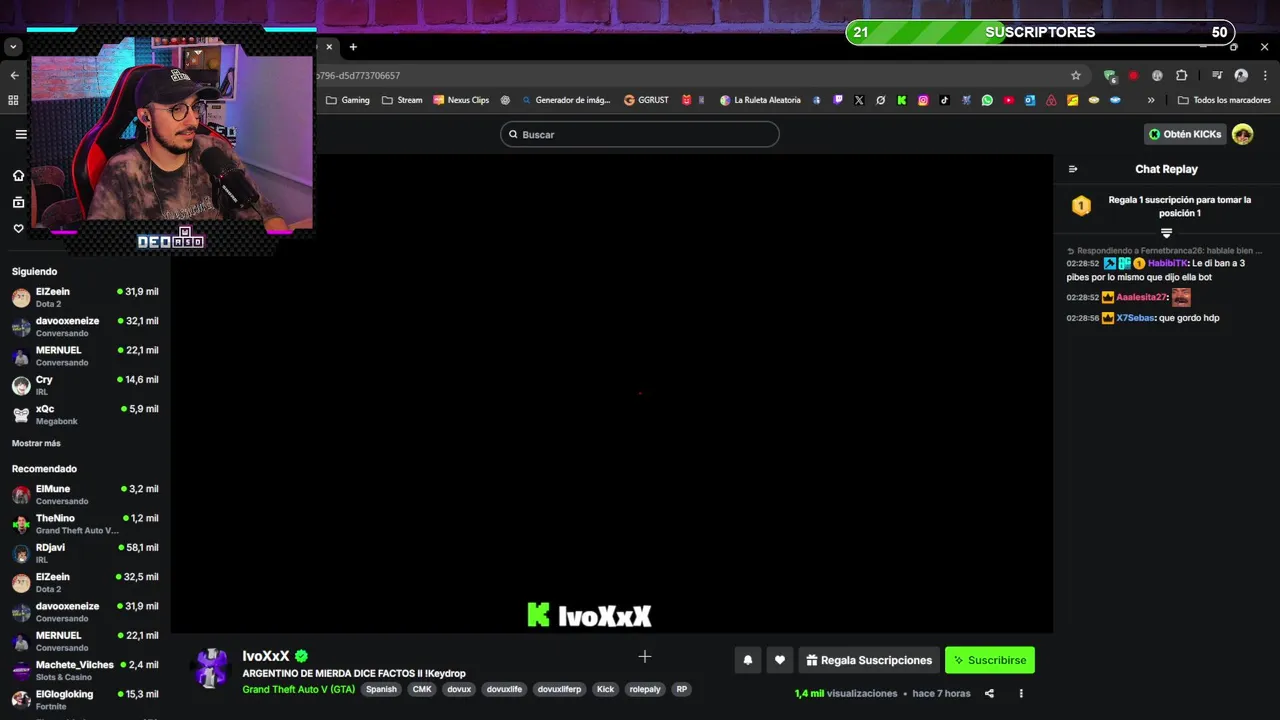Open the Chrome profile avatar

tap(1241, 75)
